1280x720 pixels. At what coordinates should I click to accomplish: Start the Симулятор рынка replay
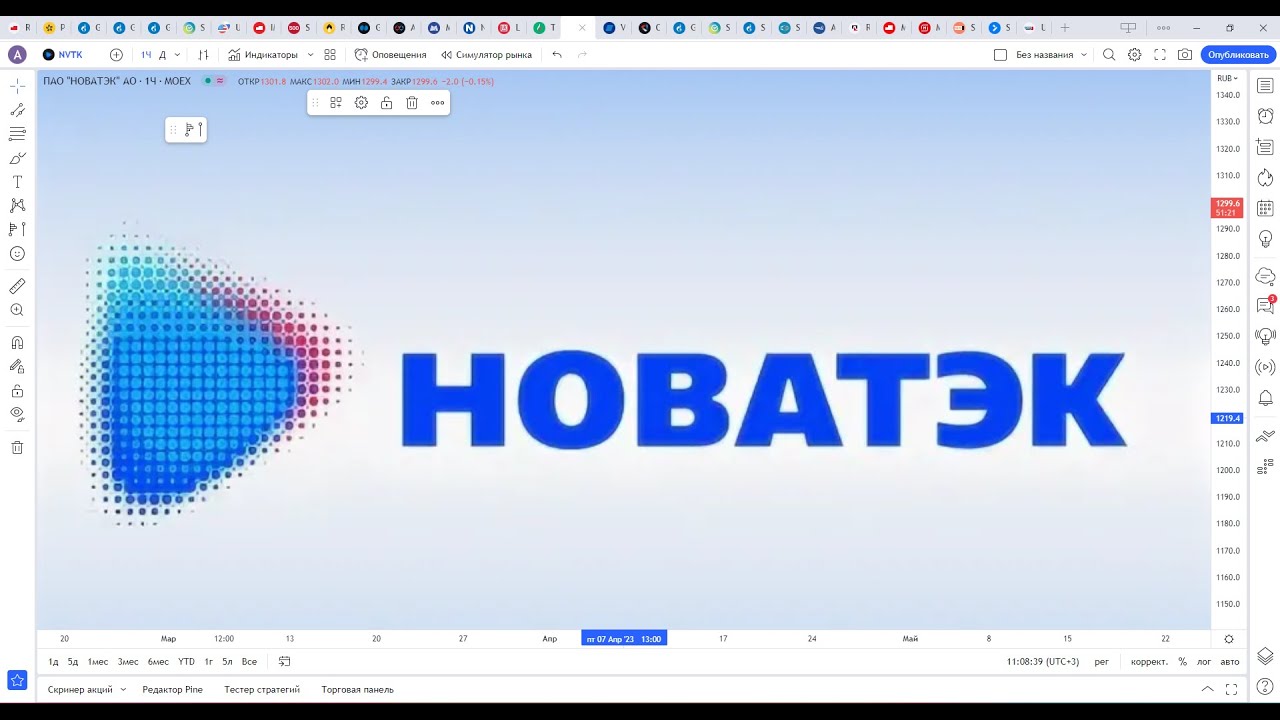pyautogui.click(x=486, y=55)
